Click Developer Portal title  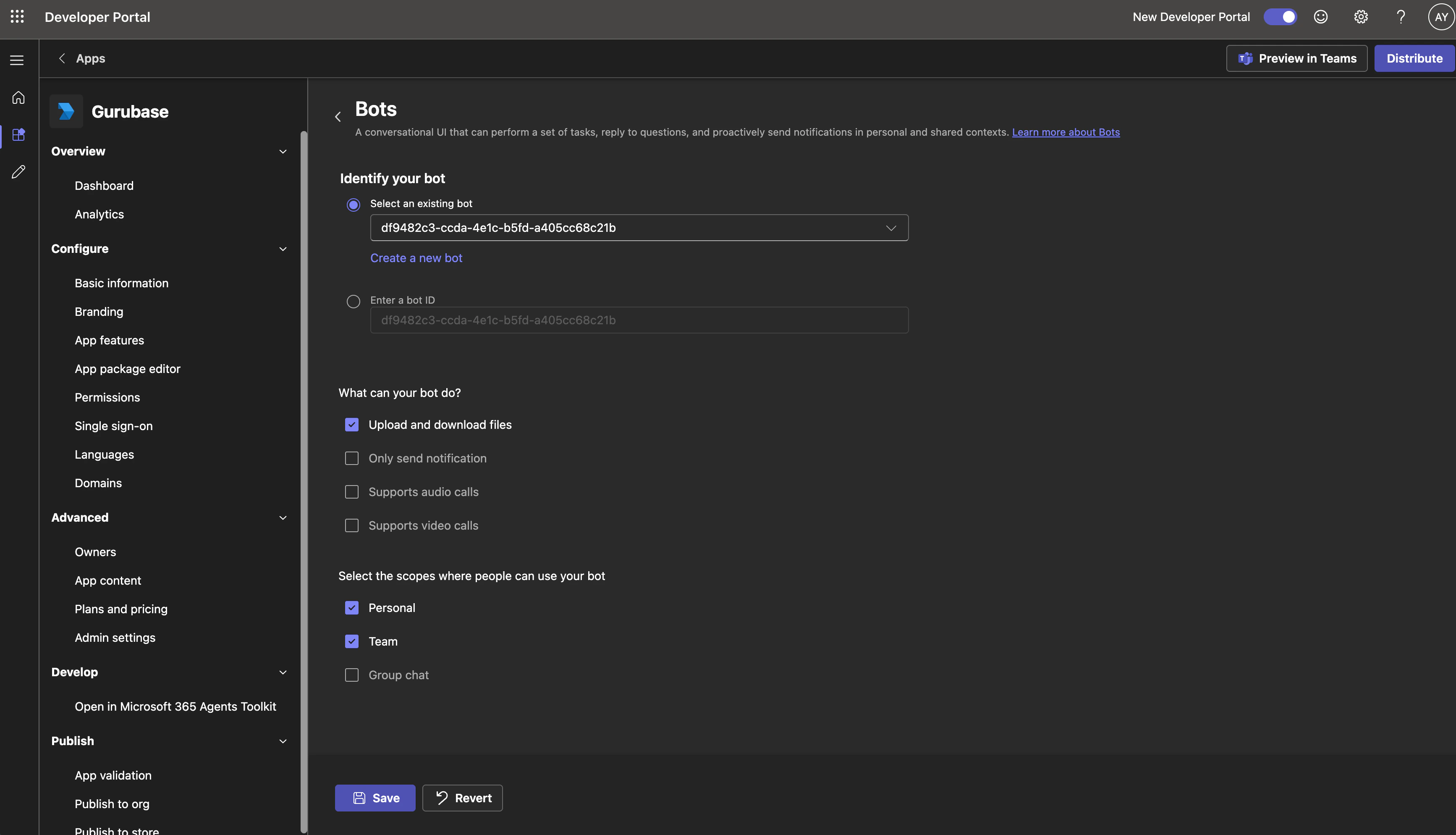97,17
